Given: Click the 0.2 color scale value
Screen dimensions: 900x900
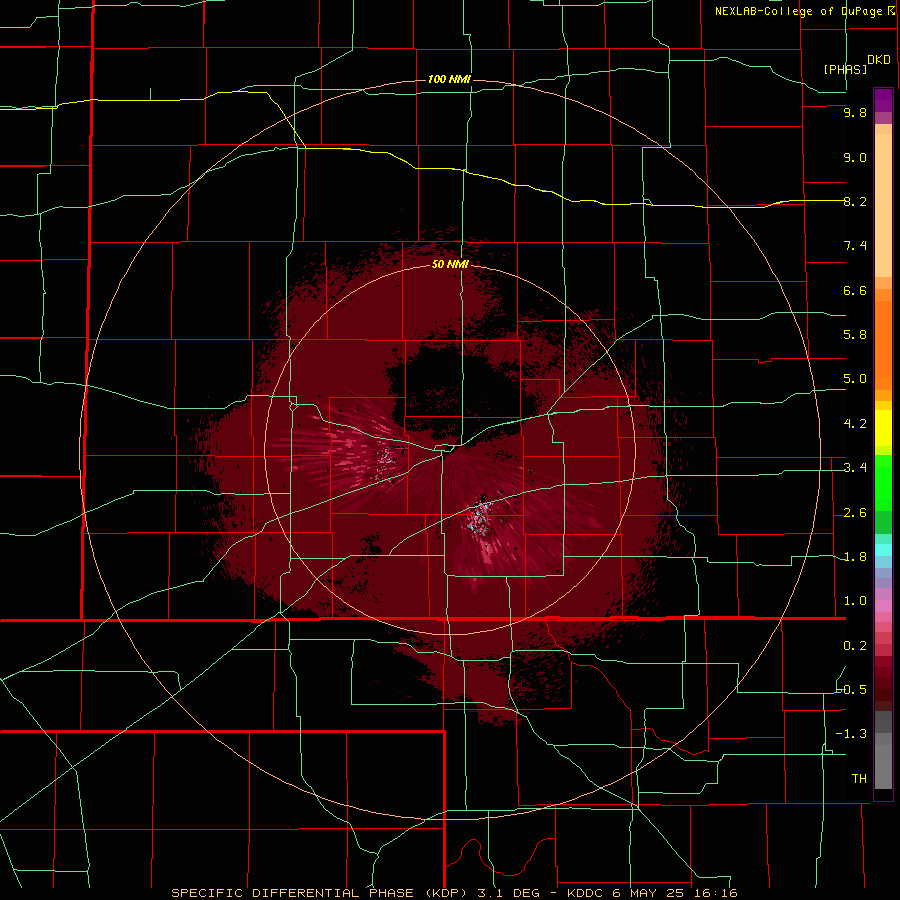Looking at the screenshot, I should pyautogui.click(x=855, y=646).
